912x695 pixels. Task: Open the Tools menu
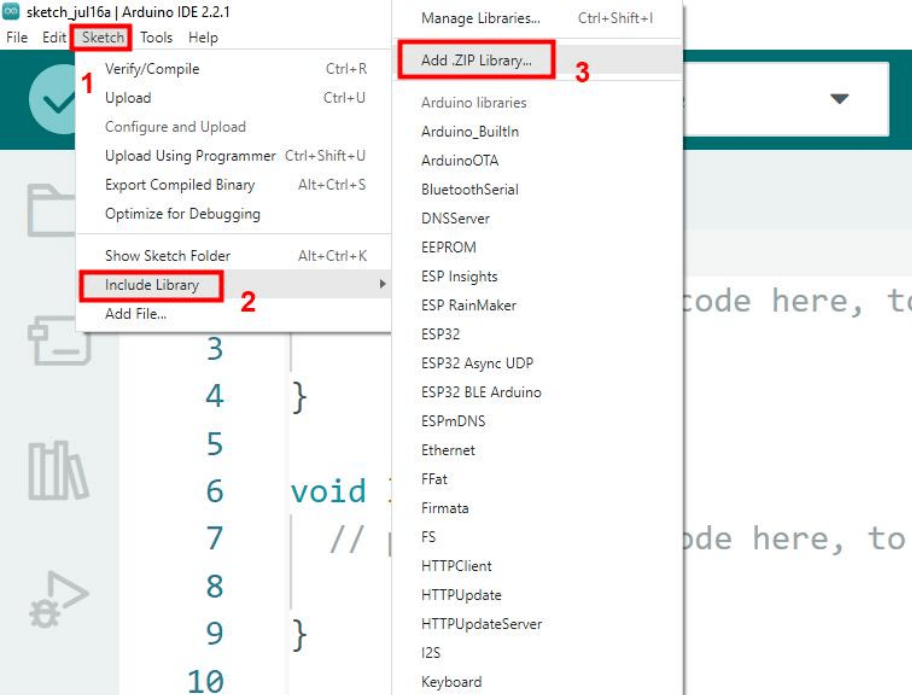pos(156,38)
